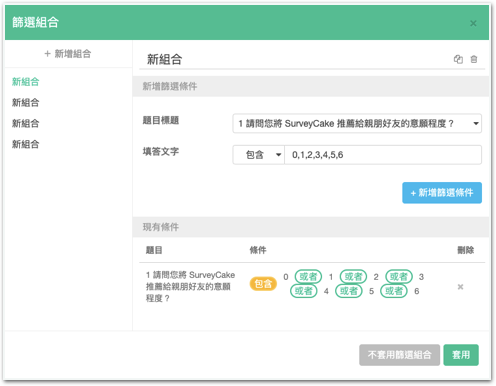The height and width of the screenshot is (386, 496).
Task: Click + 新增組合 to add a combination
Action: [68, 54]
